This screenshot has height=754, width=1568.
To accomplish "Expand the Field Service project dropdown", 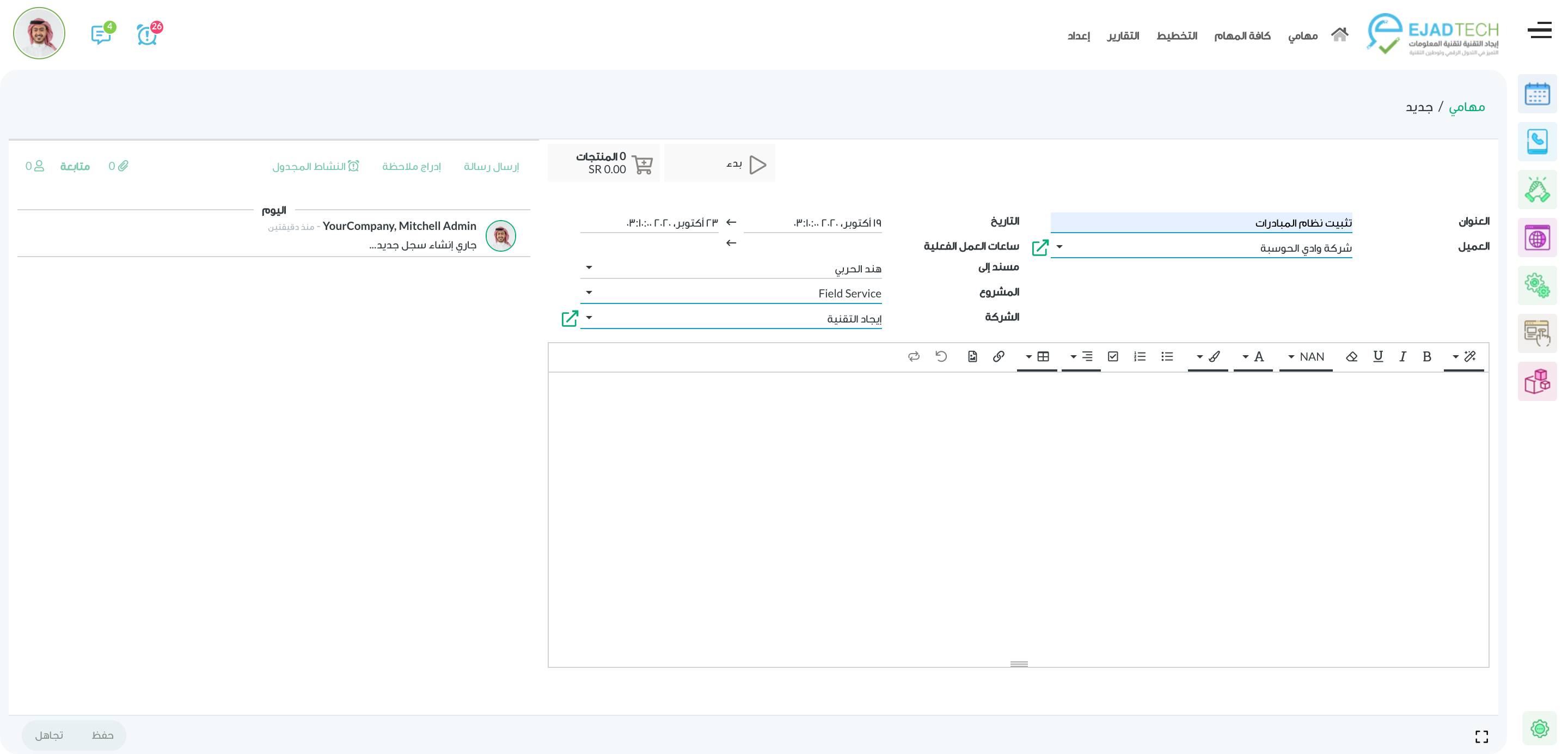I will tap(589, 293).
